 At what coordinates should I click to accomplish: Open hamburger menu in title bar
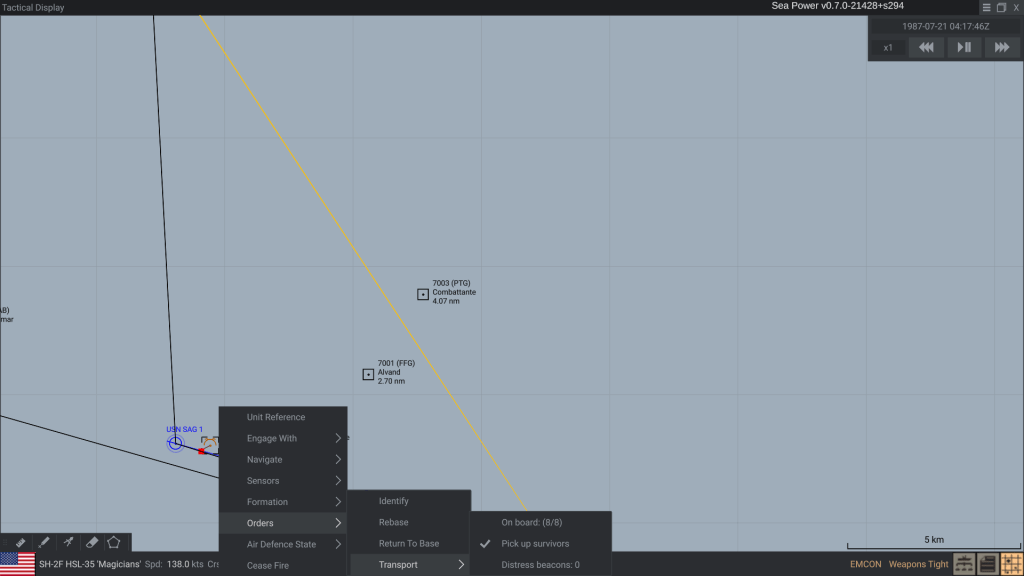[x=986, y=7]
